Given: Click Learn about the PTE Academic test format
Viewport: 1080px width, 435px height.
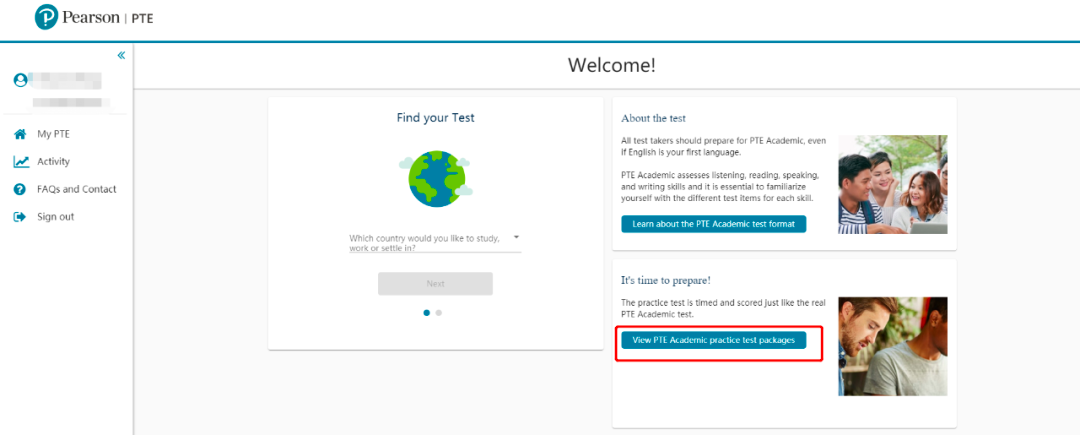Looking at the screenshot, I should 713,224.
